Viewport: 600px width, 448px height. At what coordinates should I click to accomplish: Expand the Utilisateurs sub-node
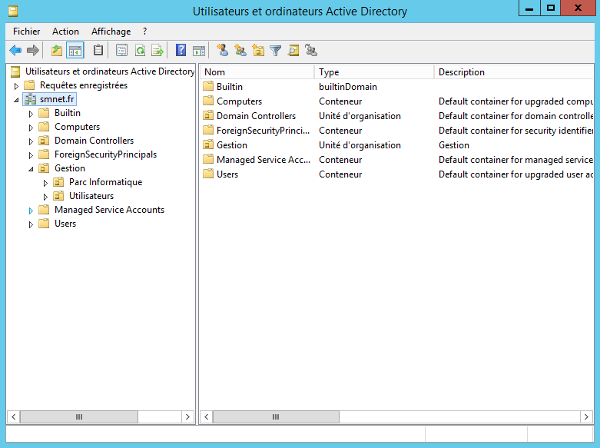46,197
